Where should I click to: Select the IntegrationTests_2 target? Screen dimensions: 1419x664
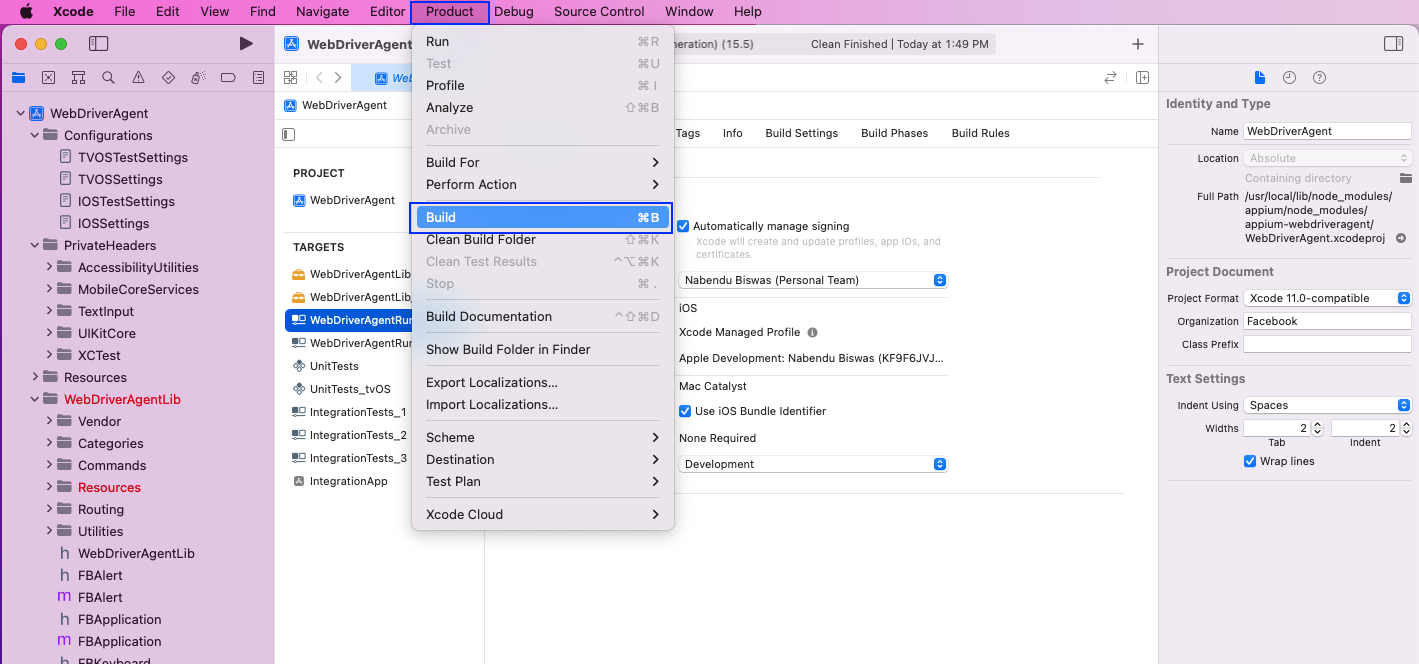pos(351,435)
